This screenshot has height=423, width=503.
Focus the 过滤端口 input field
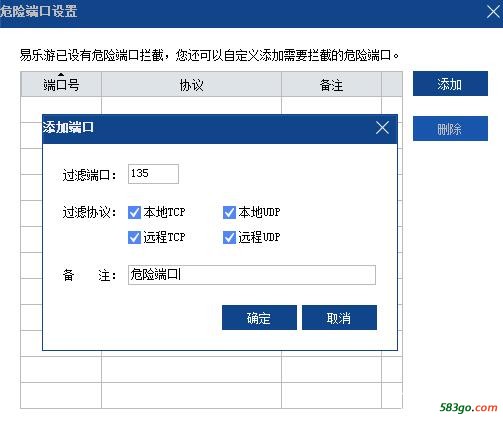tap(153, 174)
